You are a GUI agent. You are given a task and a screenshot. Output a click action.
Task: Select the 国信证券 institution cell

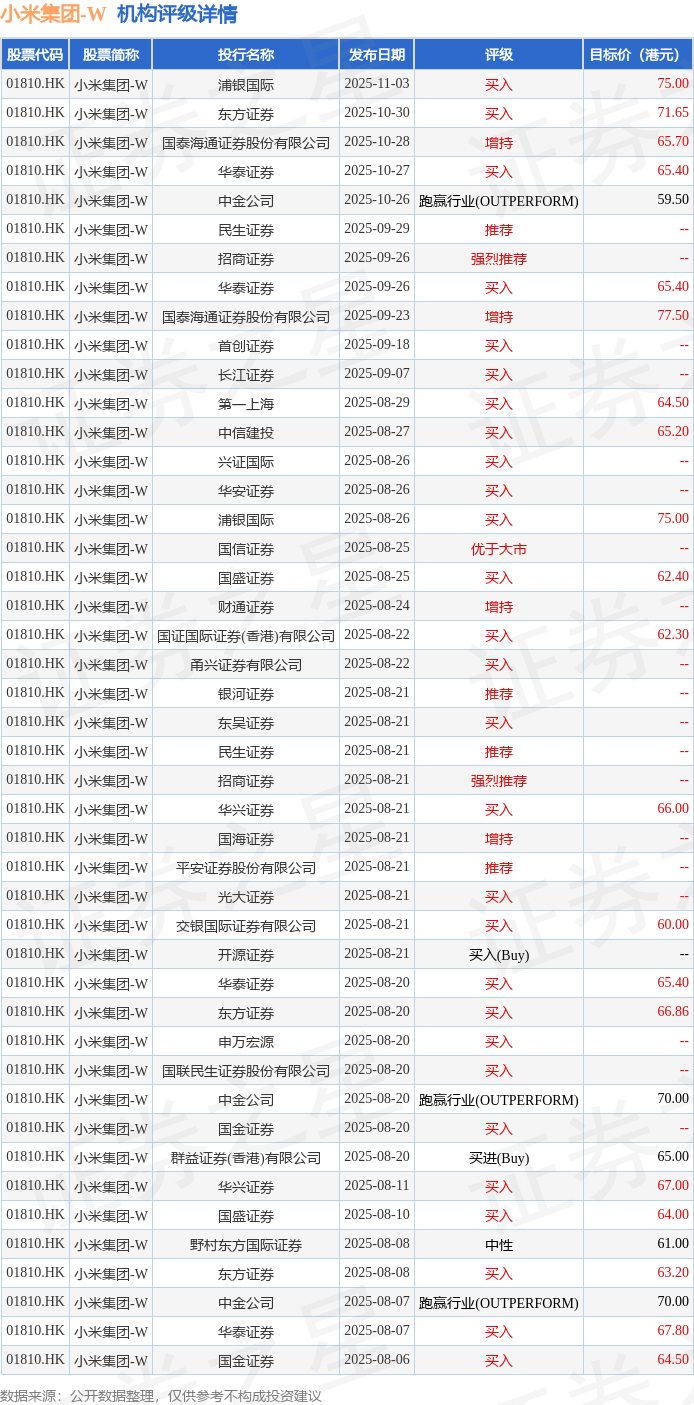[246, 549]
